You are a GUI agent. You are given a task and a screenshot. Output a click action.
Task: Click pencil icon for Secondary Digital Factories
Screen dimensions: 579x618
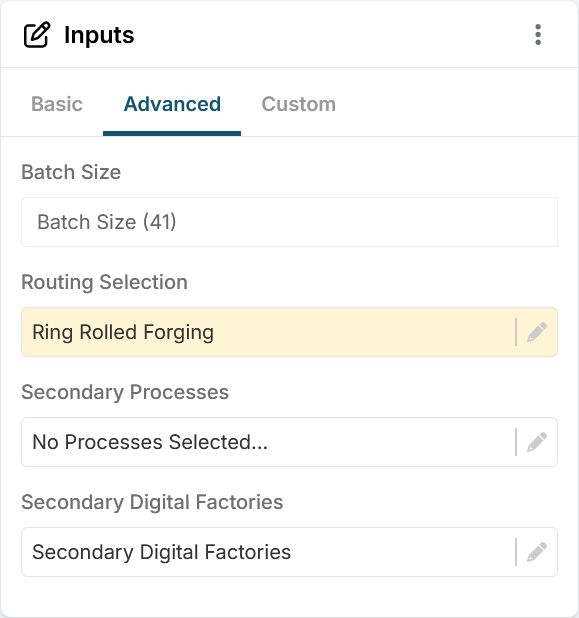[x=537, y=552]
